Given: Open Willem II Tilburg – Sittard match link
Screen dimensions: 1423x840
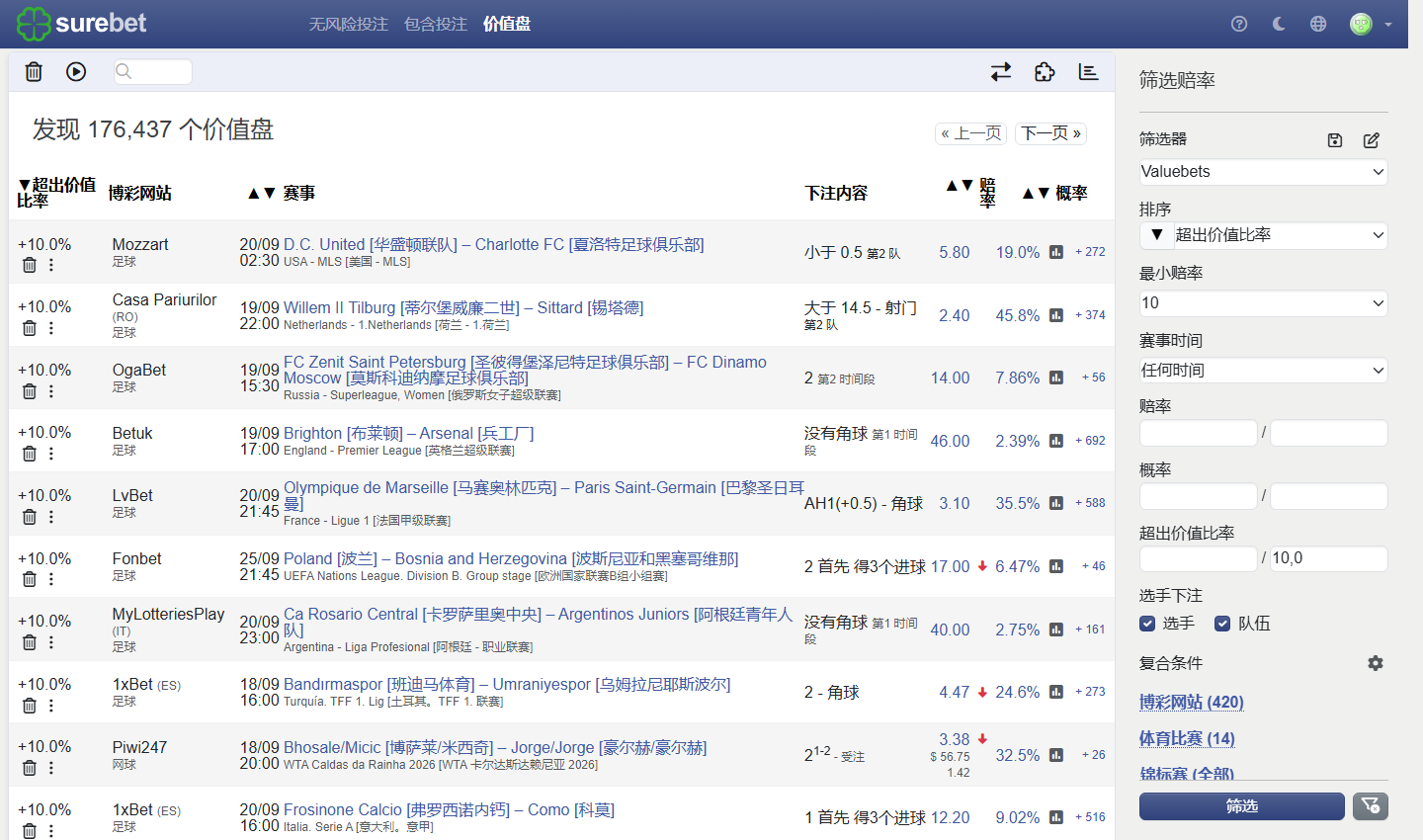Looking at the screenshot, I should [x=463, y=307].
